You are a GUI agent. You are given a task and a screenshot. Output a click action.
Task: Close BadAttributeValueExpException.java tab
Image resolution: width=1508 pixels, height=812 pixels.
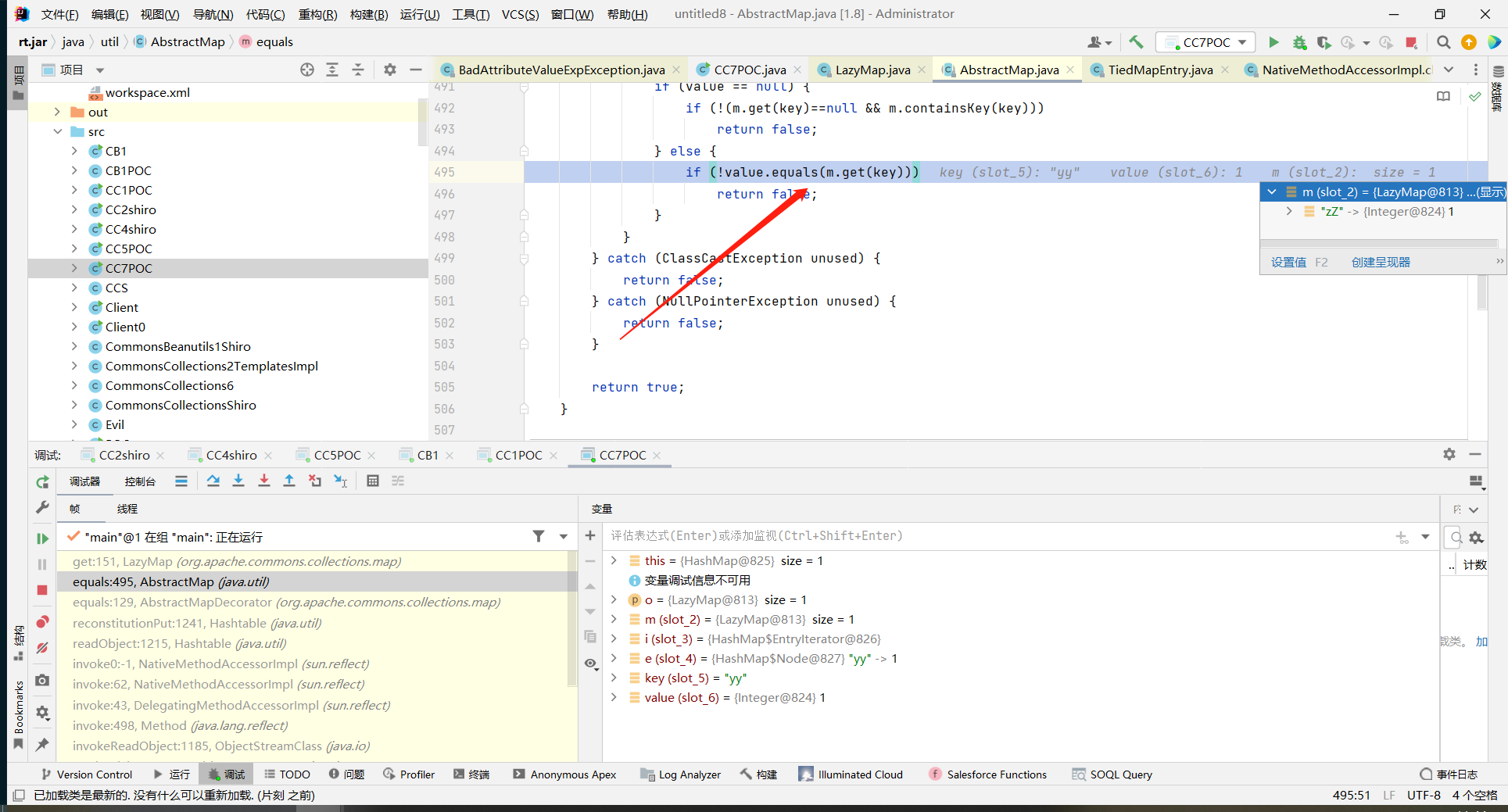point(676,70)
